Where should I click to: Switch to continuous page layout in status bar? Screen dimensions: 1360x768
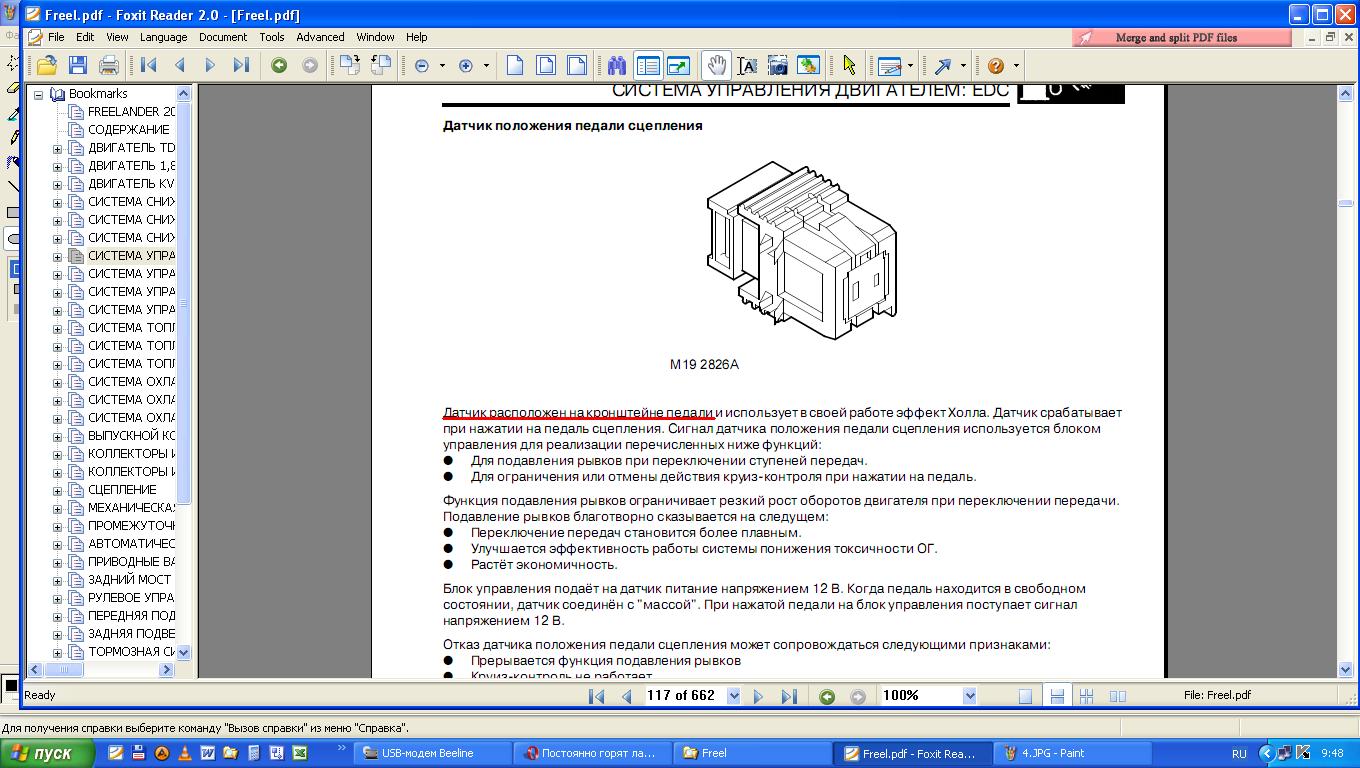coord(1056,696)
